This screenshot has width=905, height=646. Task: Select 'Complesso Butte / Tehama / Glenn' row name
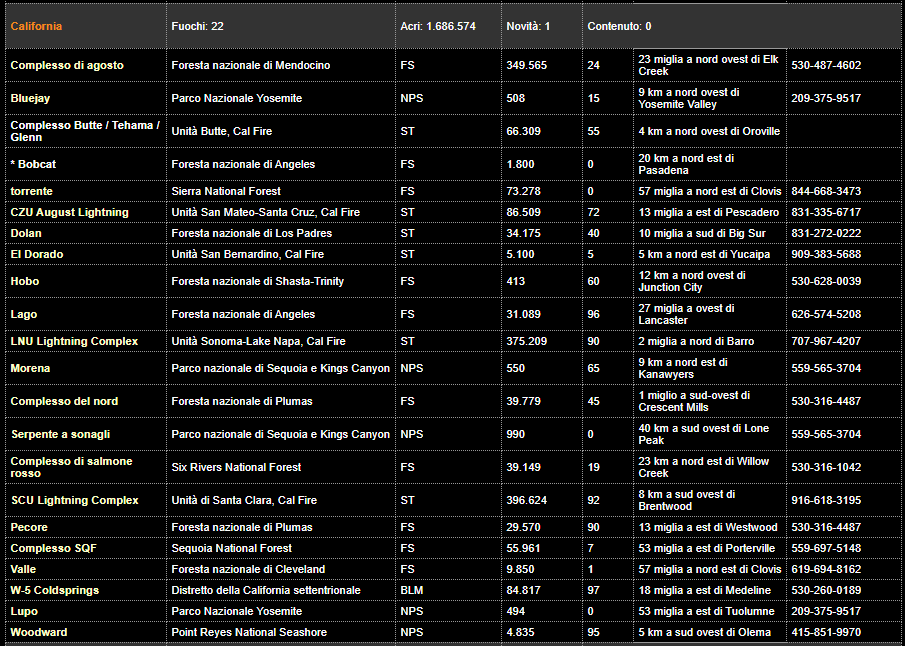click(x=85, y=131)
